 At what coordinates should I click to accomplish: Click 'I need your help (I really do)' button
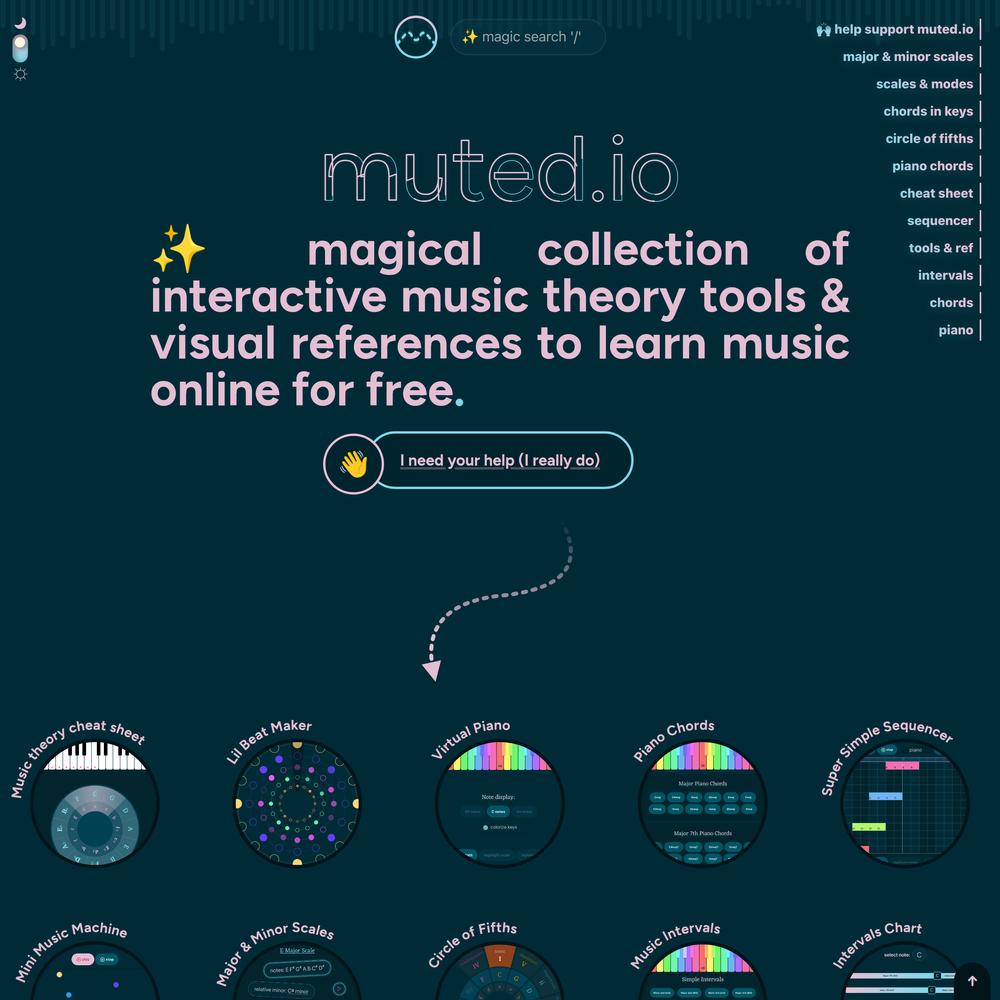(501, 460)
